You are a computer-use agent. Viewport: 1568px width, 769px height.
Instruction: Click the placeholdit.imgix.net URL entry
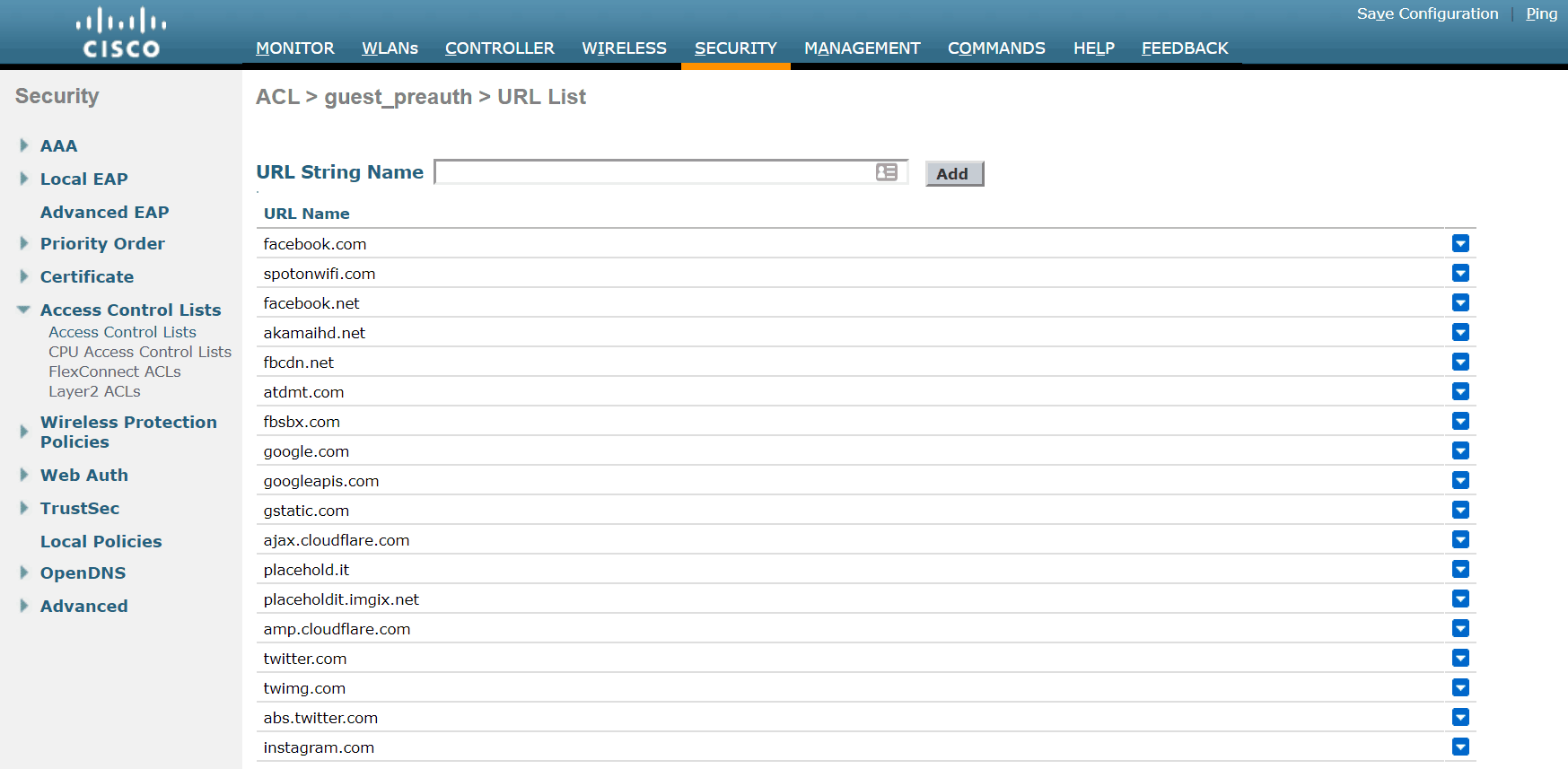341,599
